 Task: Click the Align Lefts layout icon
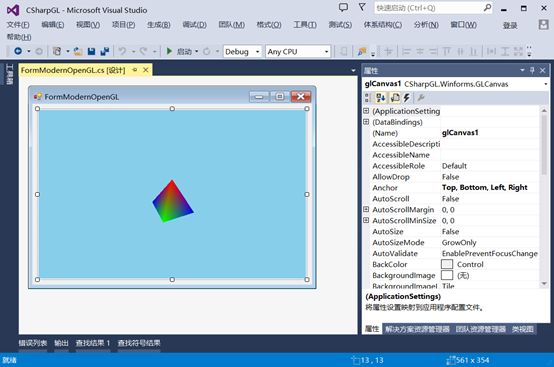point(406,52)
